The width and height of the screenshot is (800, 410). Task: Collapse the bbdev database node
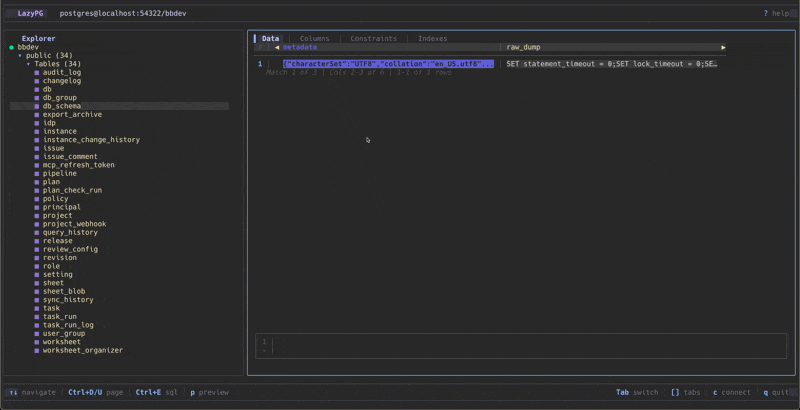(28, 47)
